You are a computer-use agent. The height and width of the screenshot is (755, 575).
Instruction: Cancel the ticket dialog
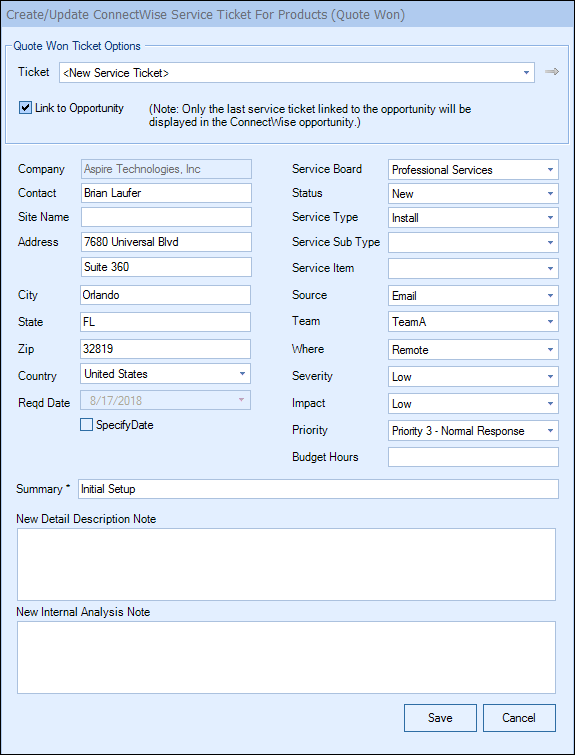click(519, 718)
